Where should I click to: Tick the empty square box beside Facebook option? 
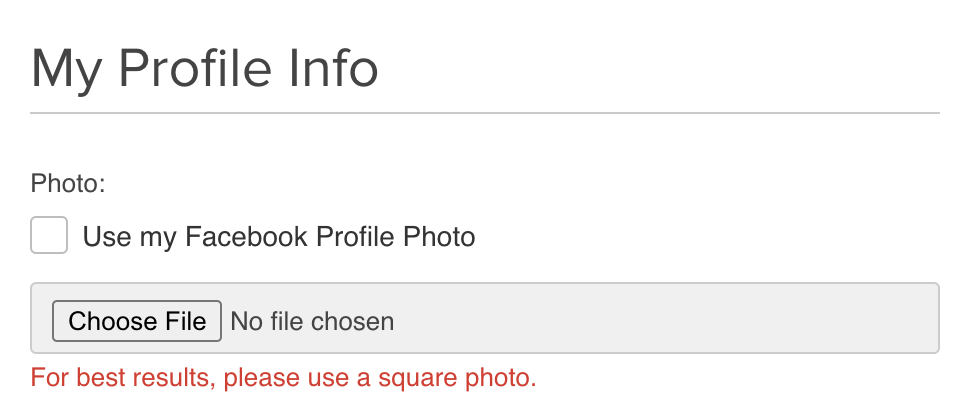pos(49,236)
